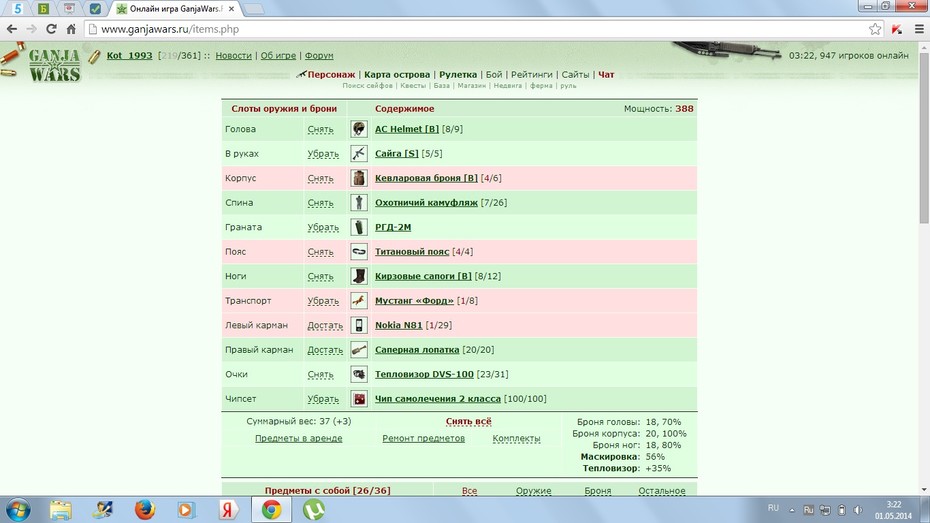The height and width of the screenshot is (523, 930).
Task: Click the Nokia N81 phone icon
Action: tap(359, 325)
